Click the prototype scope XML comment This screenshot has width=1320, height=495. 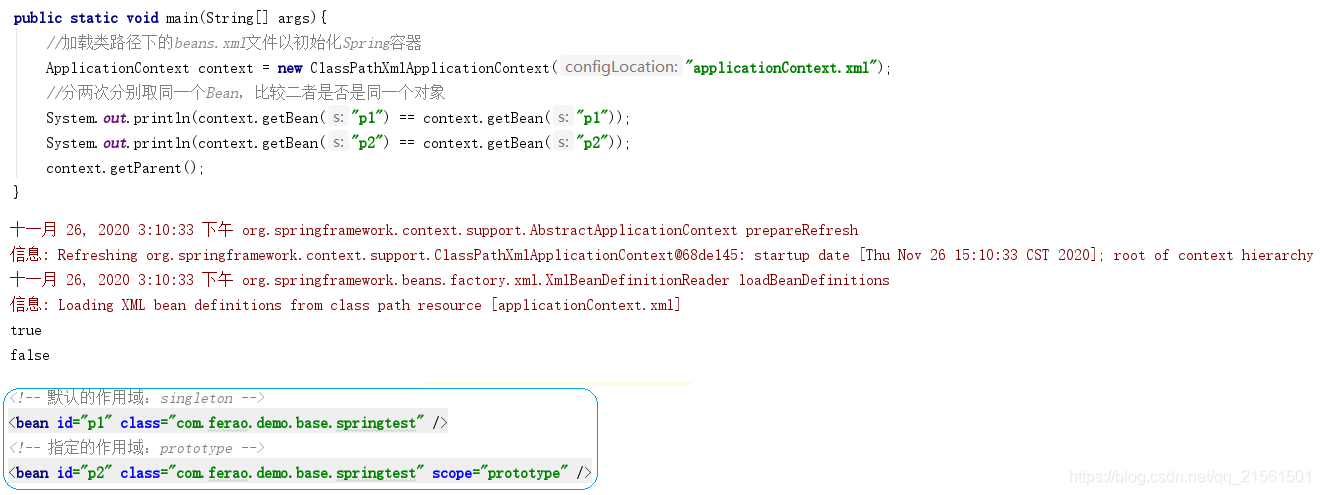(137, 448)
